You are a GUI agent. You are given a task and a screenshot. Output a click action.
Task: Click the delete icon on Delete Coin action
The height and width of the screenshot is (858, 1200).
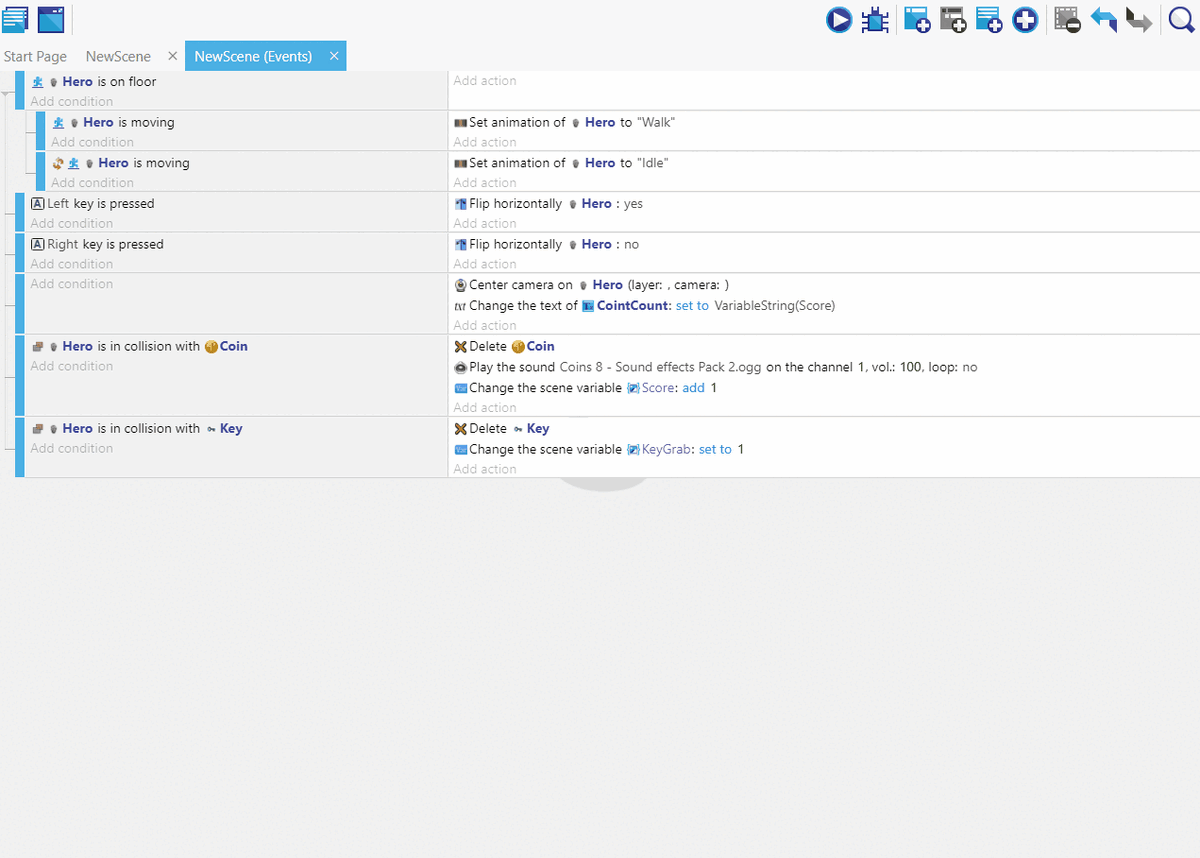point(460,346)
